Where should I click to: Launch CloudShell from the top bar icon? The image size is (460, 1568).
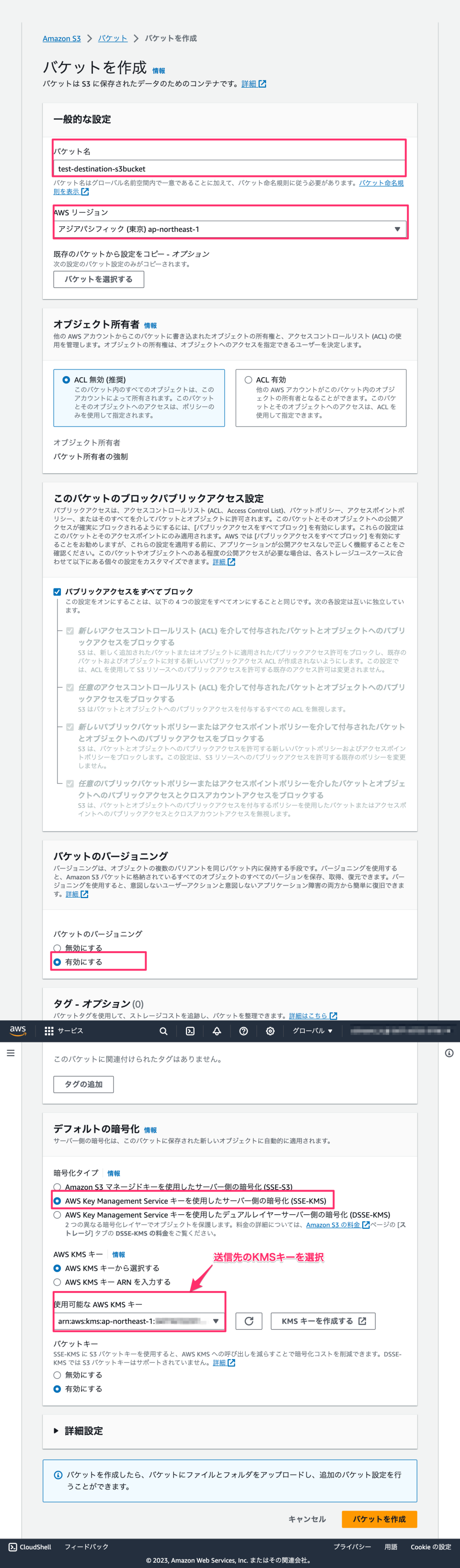190,1031
